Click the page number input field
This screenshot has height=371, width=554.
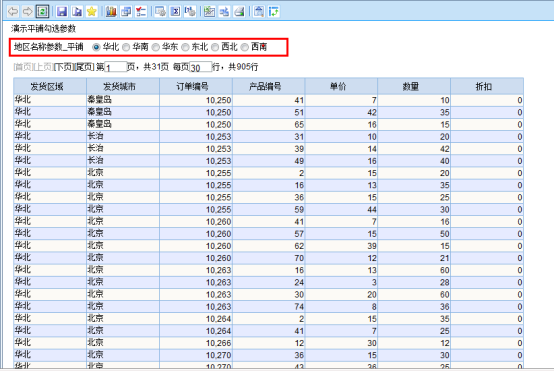(x=116, y=67)
